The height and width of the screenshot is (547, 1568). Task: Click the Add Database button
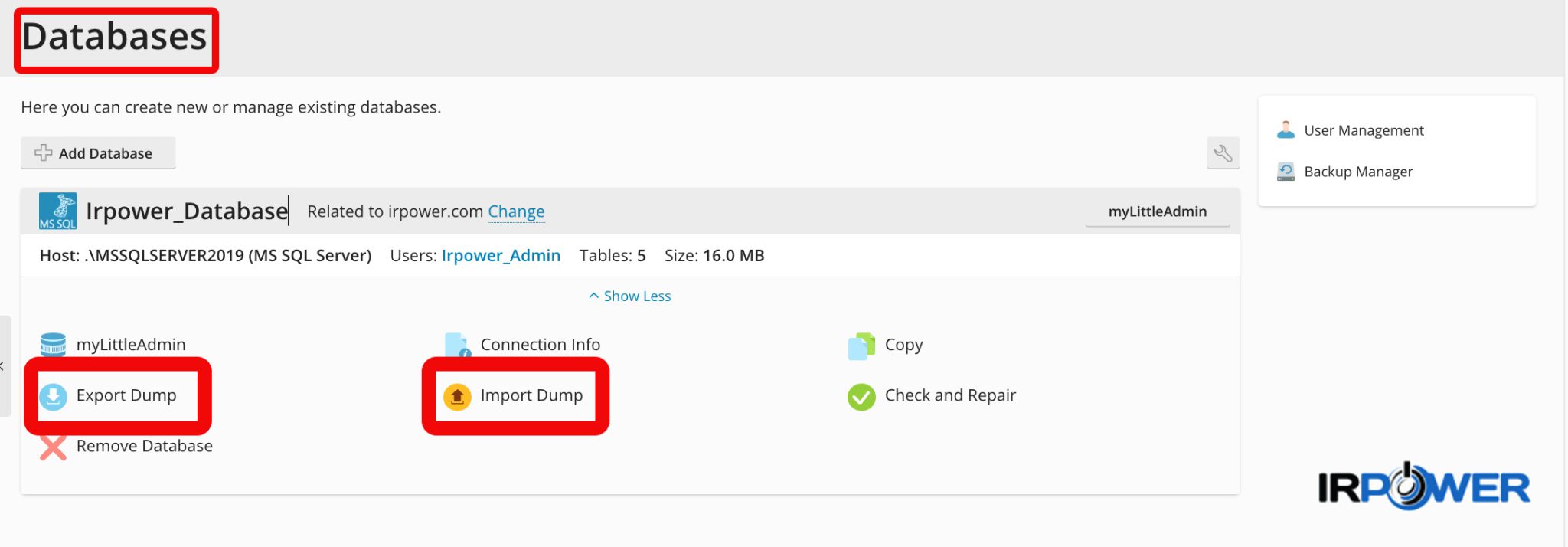[98, 153]
